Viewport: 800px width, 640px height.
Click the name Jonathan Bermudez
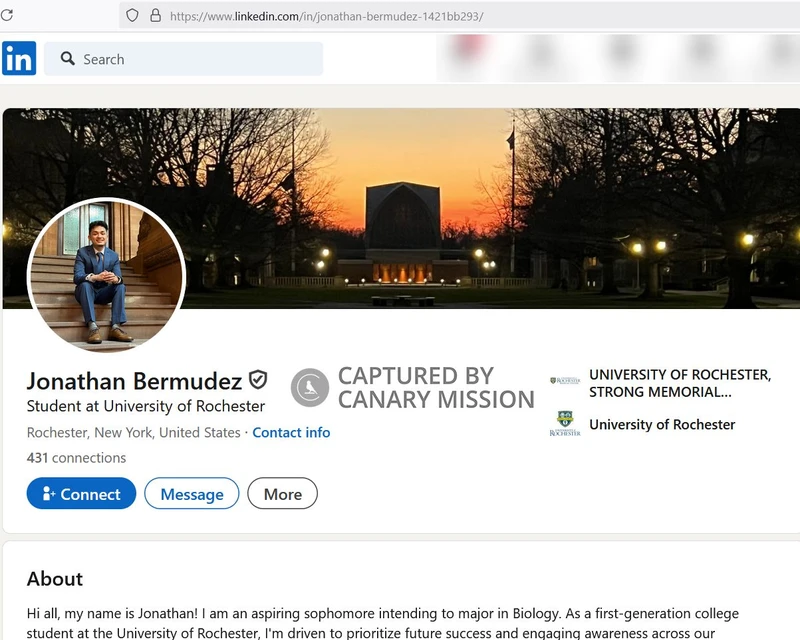(x=134, y=381)
